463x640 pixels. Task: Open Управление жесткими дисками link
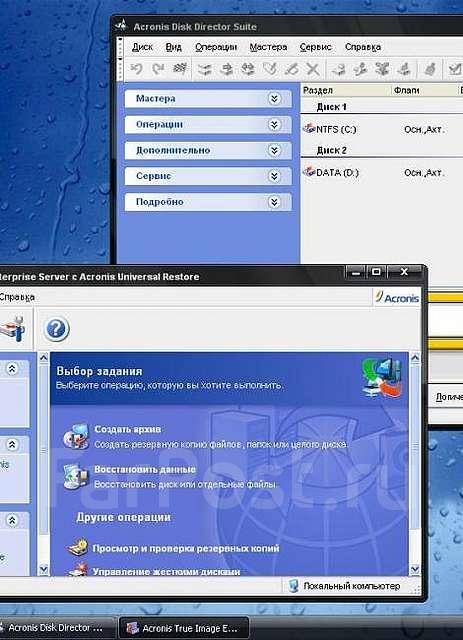[x=166, y=571]
